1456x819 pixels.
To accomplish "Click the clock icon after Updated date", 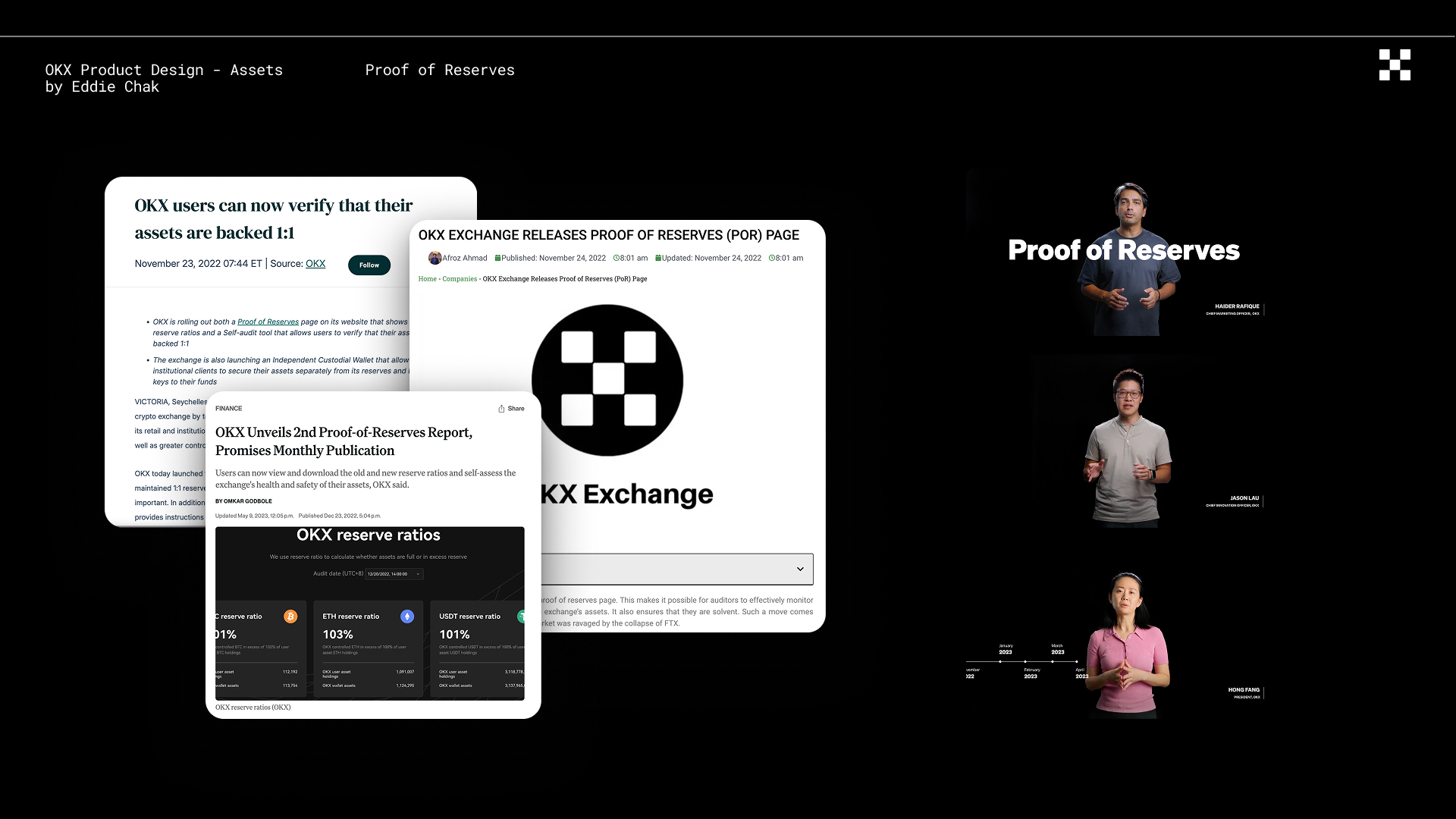I will [x=772, y=258].
